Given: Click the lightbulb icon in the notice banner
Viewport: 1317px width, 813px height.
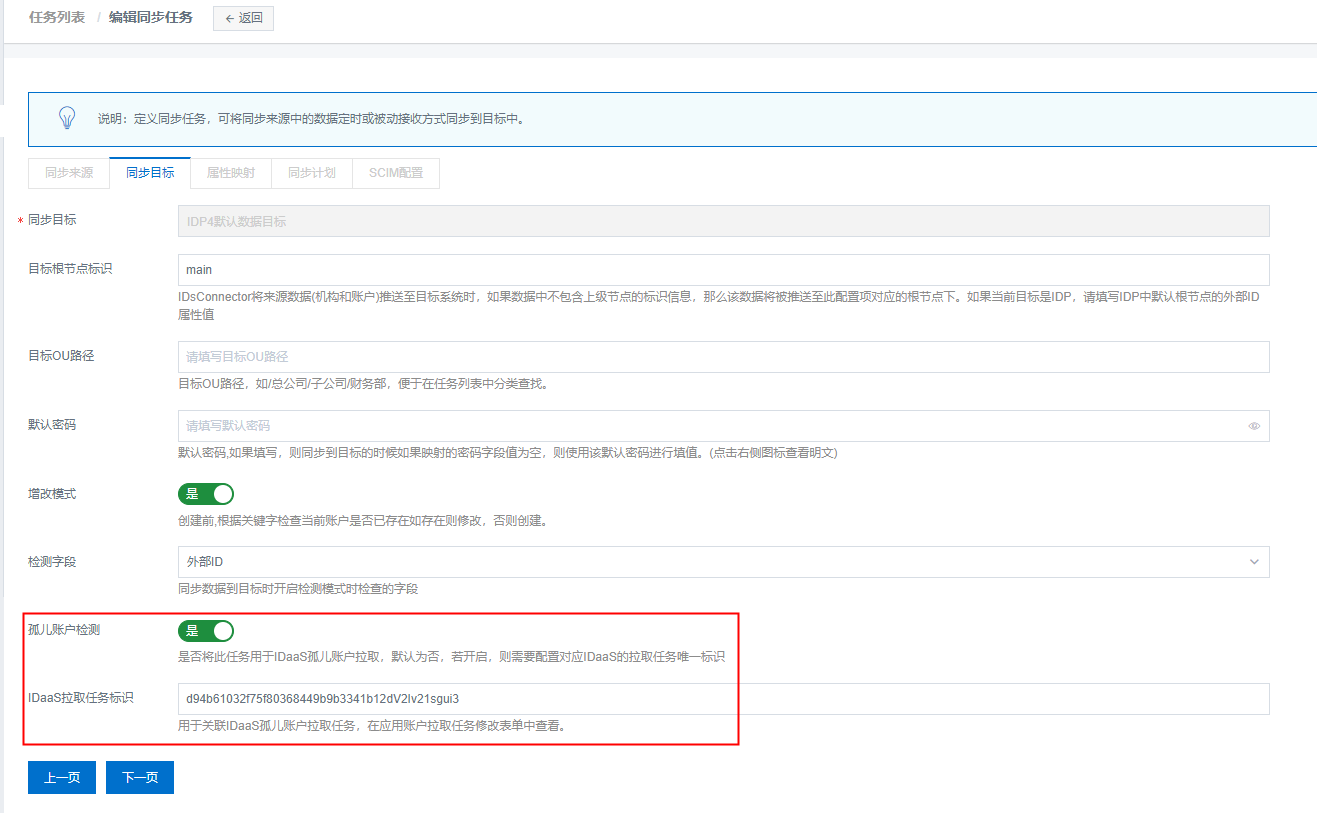Looking at the screenshot, I should click(x=67, y=117).
